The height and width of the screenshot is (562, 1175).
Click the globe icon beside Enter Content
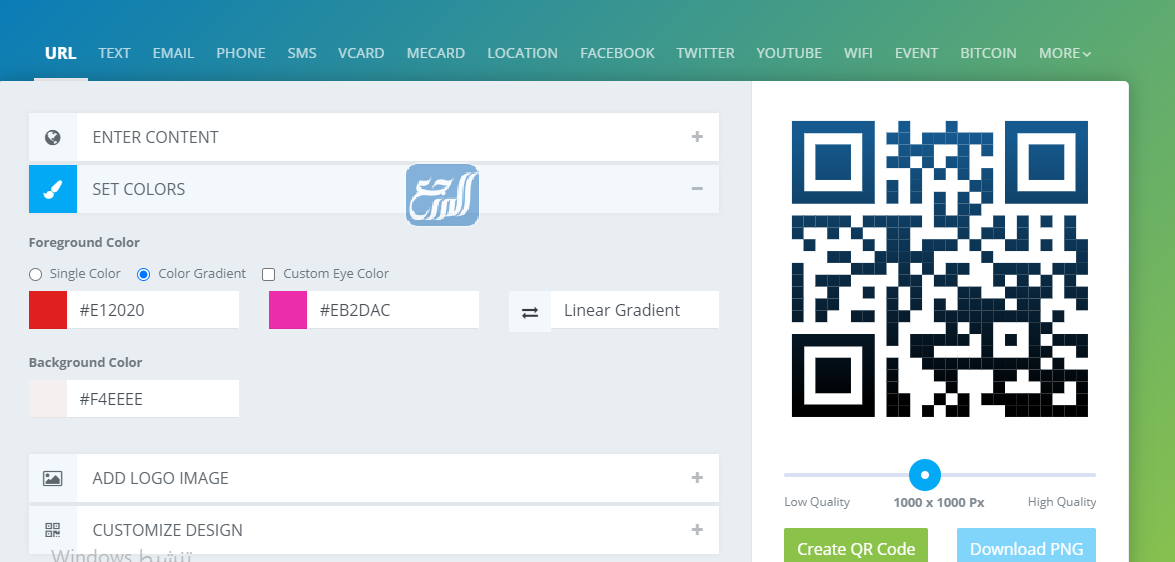point(53,137)
